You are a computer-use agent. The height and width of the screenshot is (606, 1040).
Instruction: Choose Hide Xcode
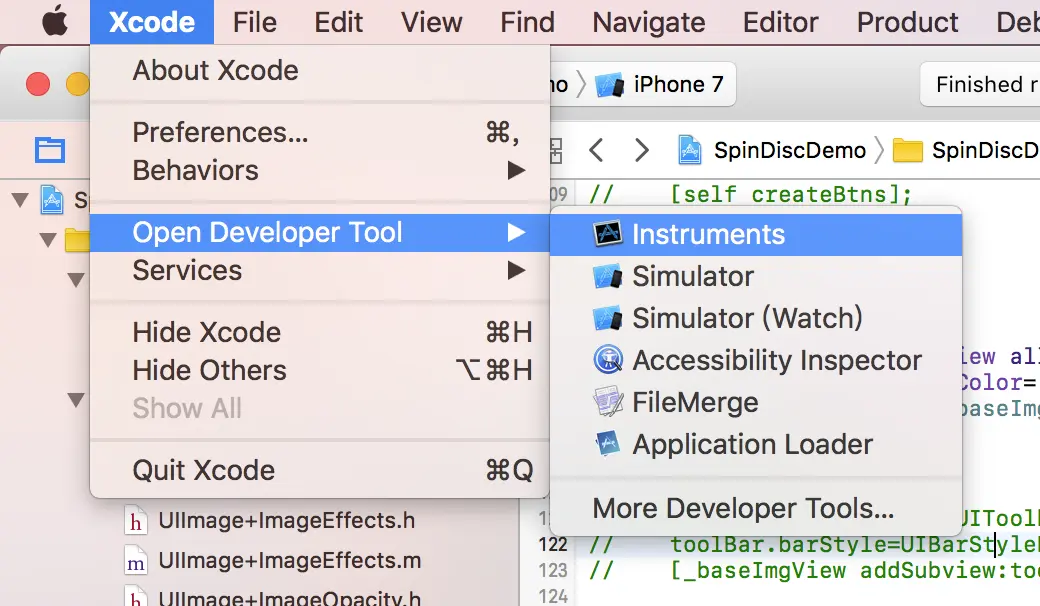coord(320,332)
